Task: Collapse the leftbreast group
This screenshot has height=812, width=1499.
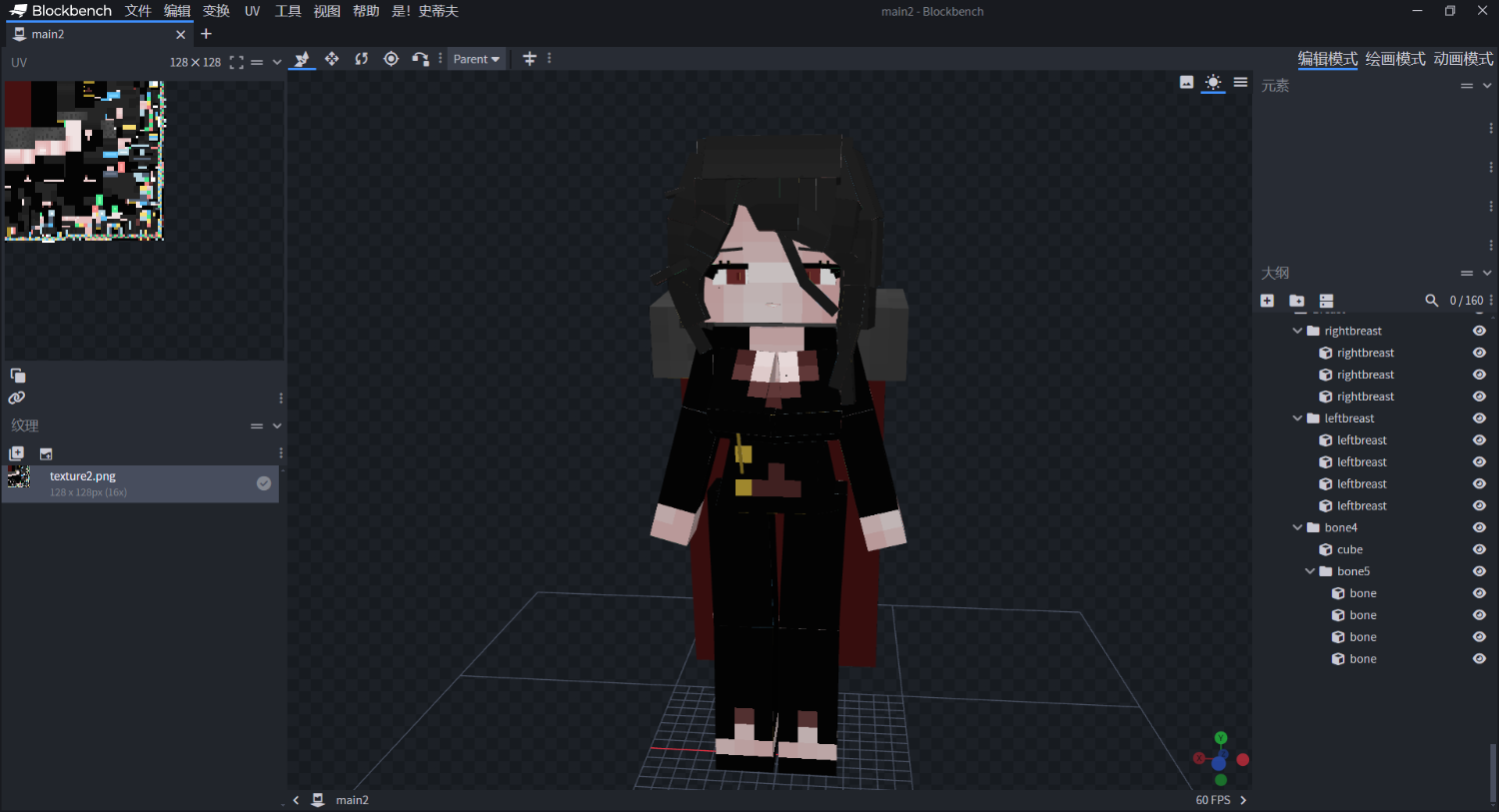Action: coord(1297,418)
